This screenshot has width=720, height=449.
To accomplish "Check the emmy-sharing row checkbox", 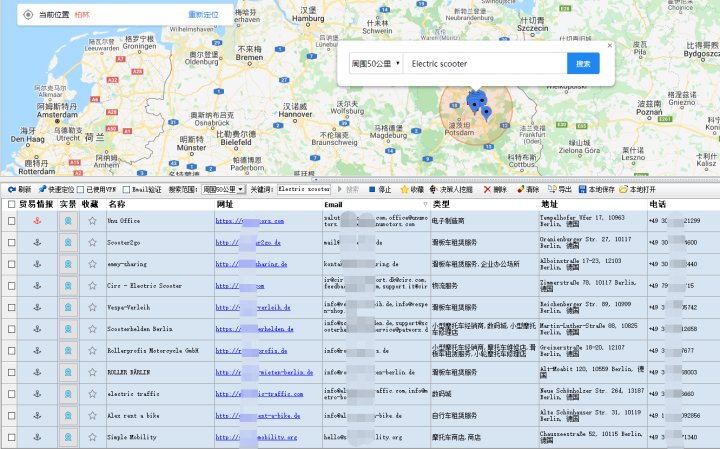I will pos(11,264).
